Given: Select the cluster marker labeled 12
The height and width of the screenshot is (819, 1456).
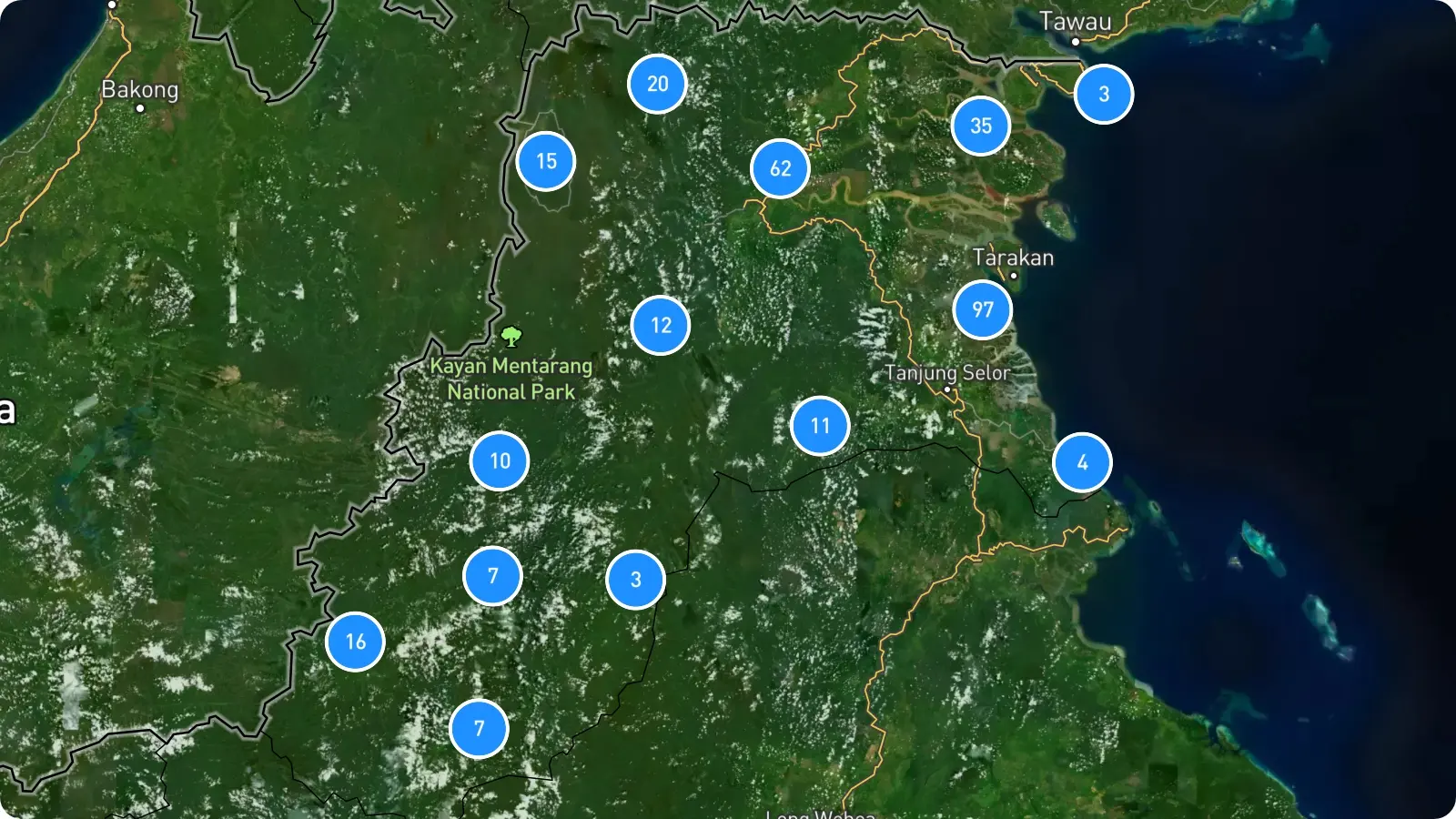Looking at the screenshot, I should coord(661,325).
